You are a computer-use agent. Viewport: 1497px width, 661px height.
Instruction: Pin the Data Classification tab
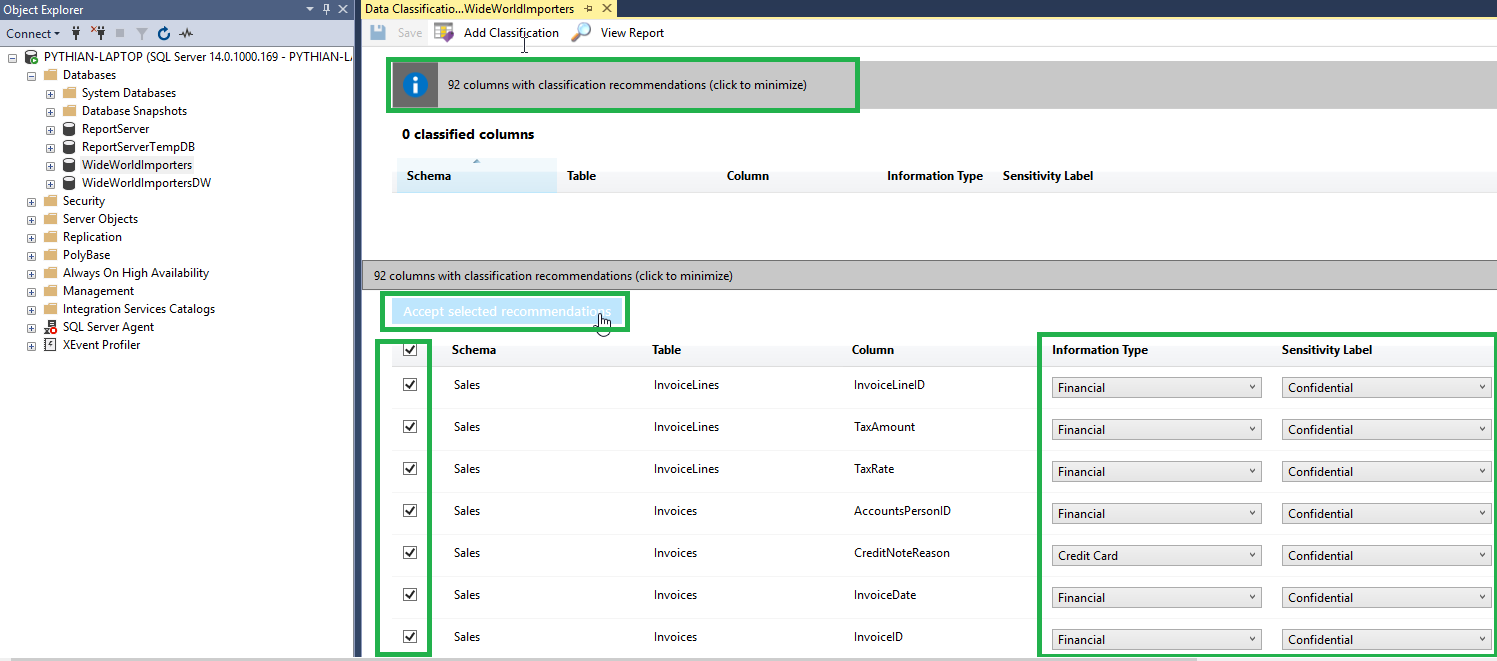(589, 9)
